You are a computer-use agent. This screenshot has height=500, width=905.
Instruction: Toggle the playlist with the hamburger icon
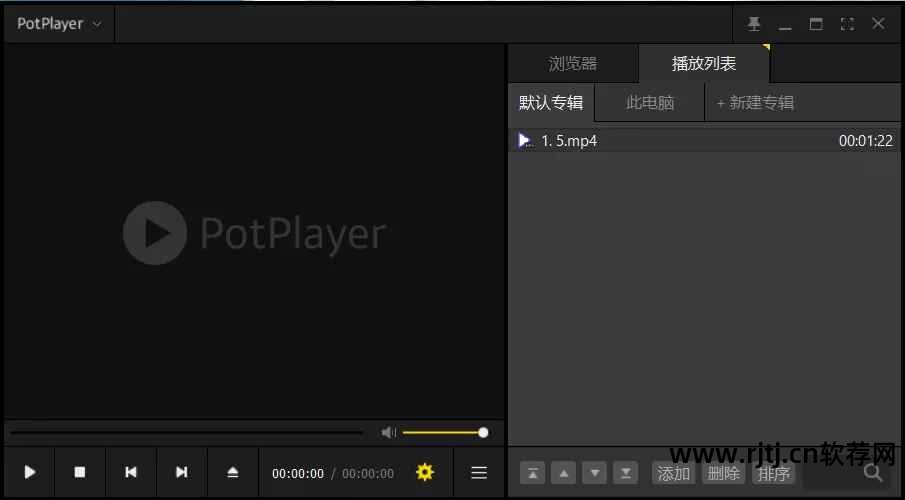[479, 473]
